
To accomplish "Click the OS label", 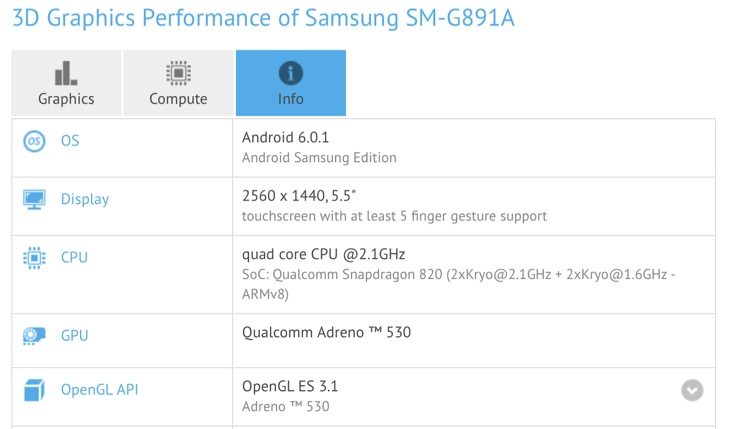I will pos(70,141).
